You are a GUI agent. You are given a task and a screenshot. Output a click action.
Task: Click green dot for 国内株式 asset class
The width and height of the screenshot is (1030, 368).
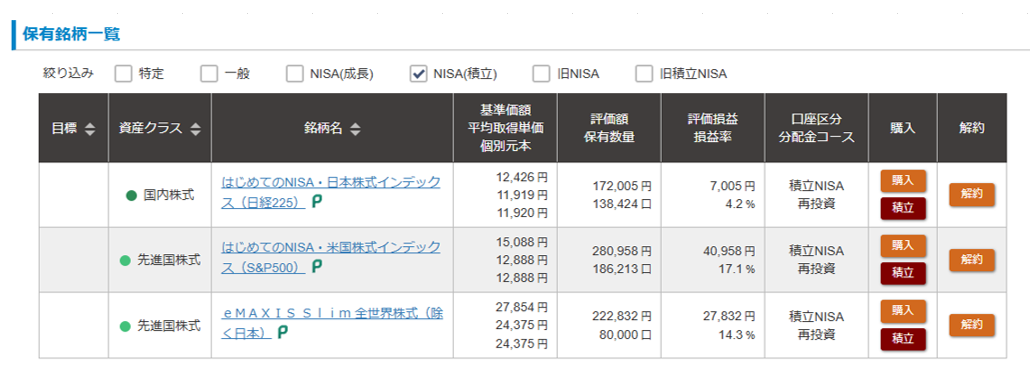coord(131,195)
